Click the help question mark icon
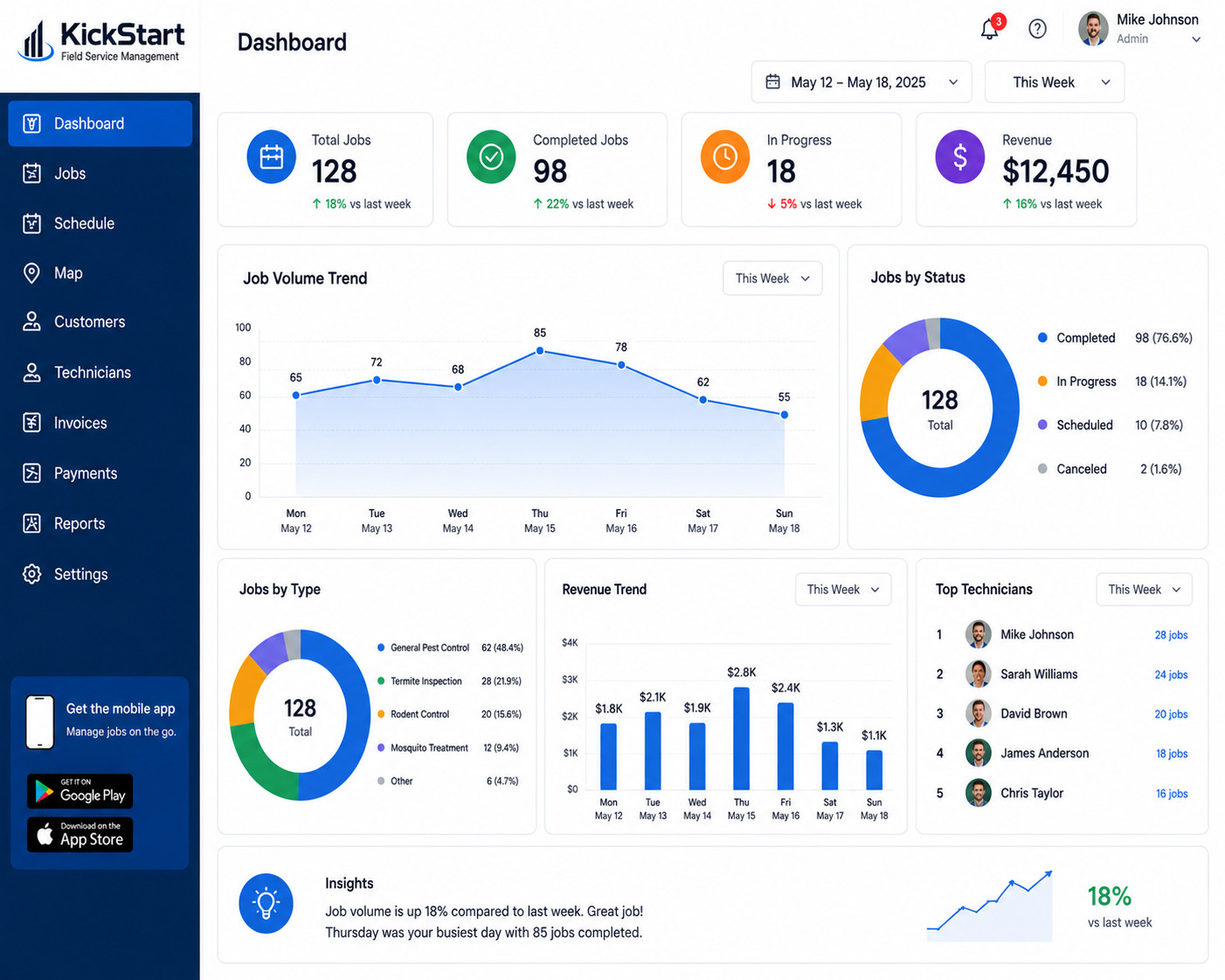1225x980 pixels. (x=1037, y=29)
